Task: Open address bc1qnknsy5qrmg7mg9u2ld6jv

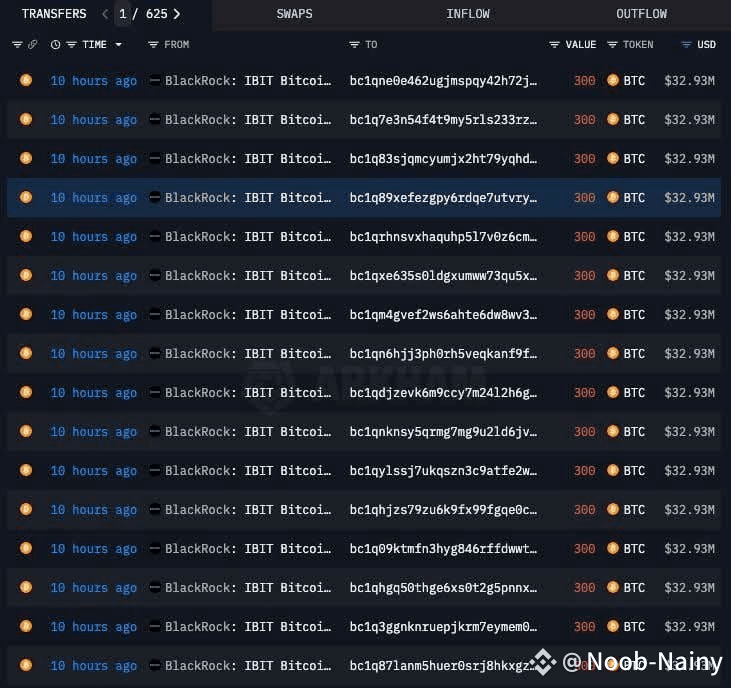Action: pos(443,432)
